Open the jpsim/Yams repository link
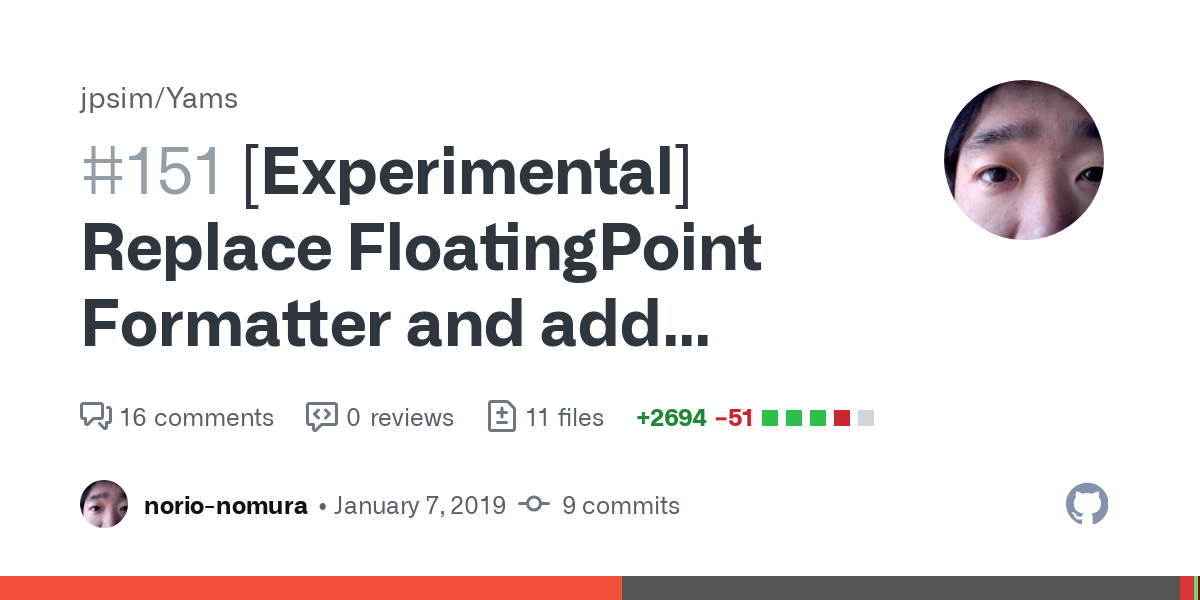The width and height of the screenshot is (1200, 600). [159, 99]
